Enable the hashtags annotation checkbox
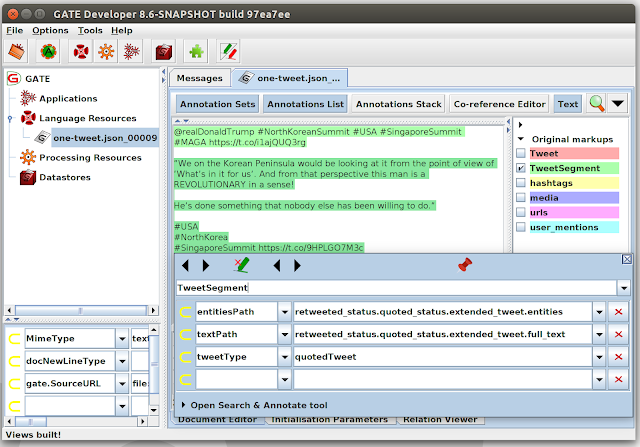 [521, 182]
